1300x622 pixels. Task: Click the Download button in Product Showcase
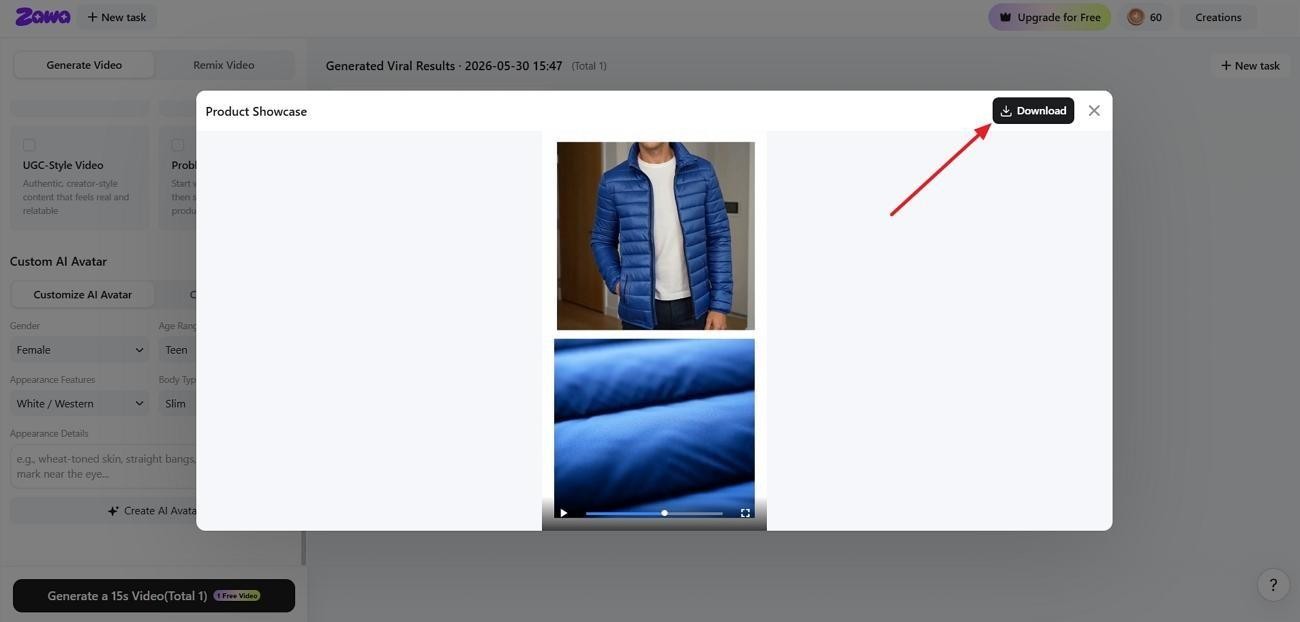1033,111
